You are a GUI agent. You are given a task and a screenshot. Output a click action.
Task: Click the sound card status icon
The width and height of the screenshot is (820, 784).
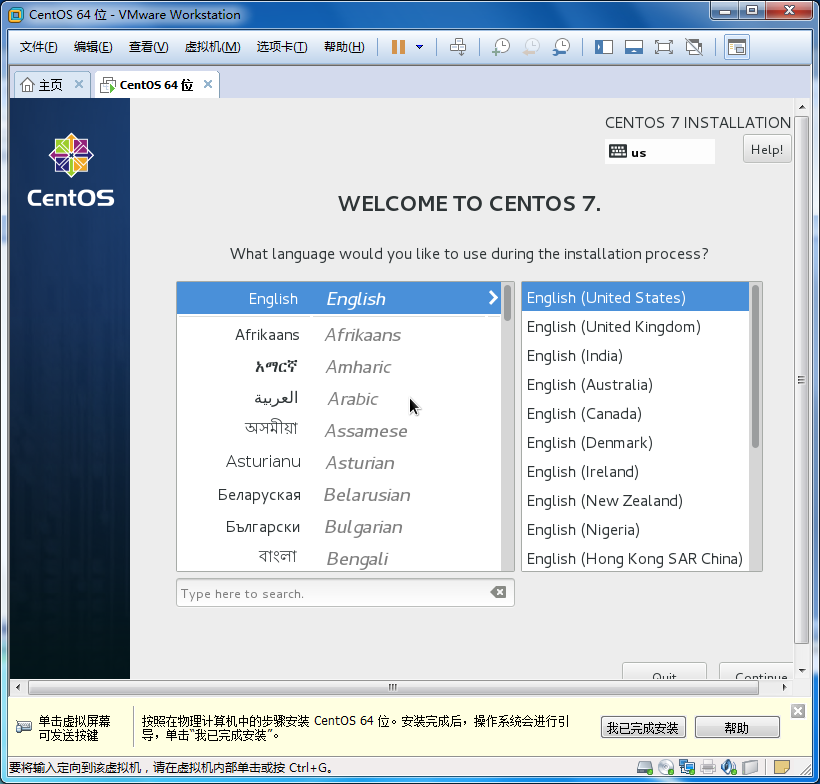click(x=729, y=768)
